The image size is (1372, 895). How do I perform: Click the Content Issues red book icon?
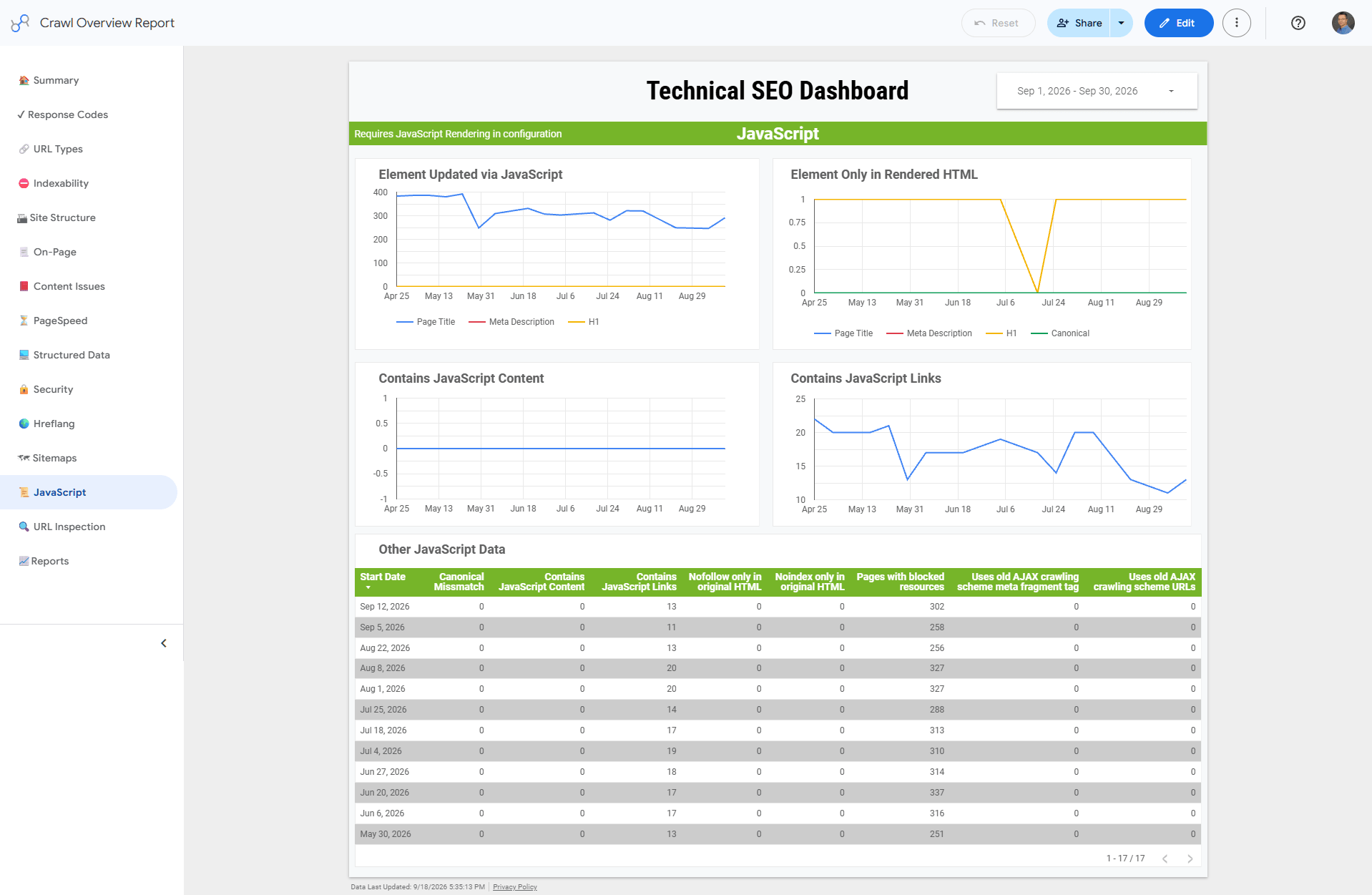[24, 286]
